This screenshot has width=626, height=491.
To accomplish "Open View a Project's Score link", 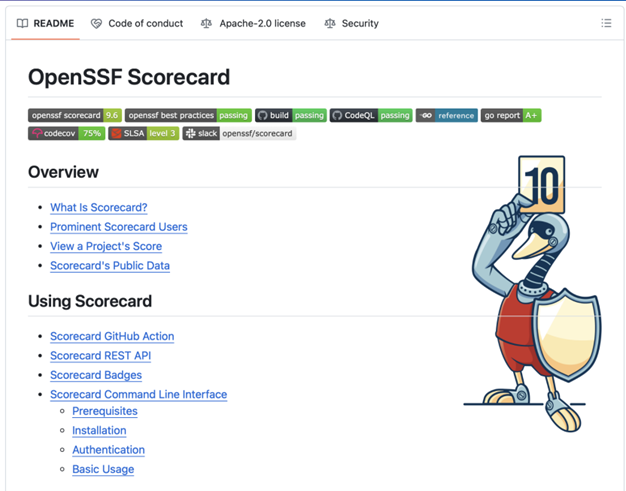I will [x=106, y=246].
